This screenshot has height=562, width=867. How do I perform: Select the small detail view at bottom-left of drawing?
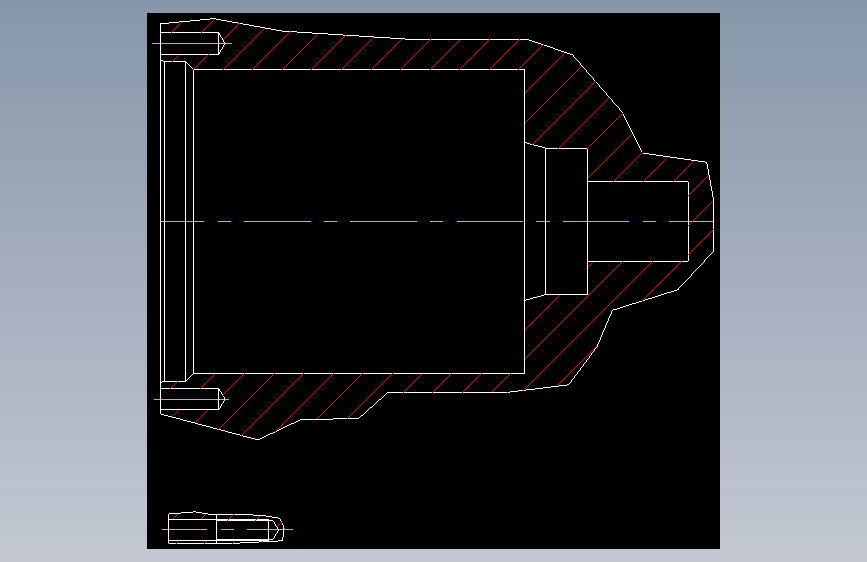227,528
